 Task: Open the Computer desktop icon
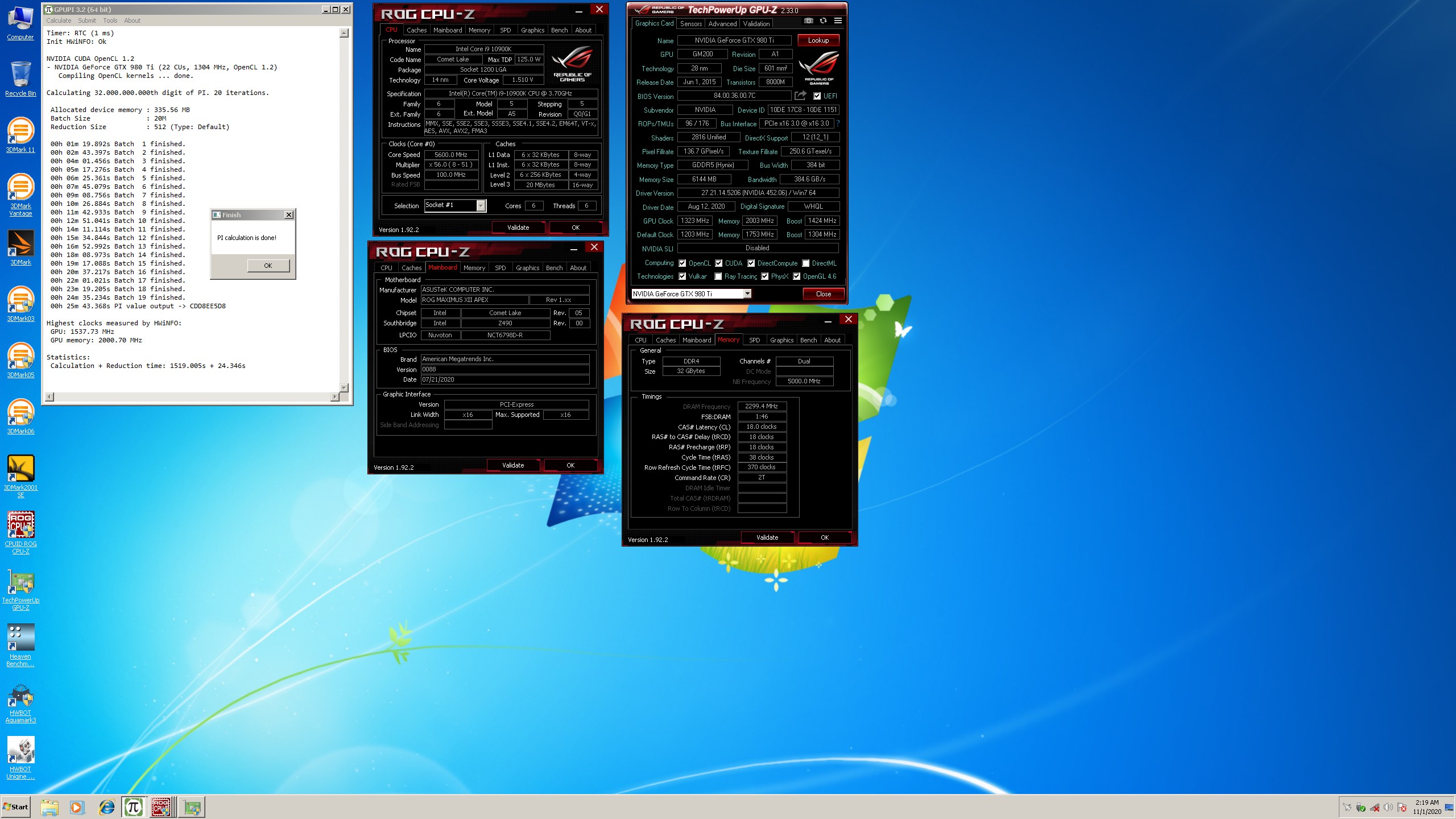pos(20,23)
